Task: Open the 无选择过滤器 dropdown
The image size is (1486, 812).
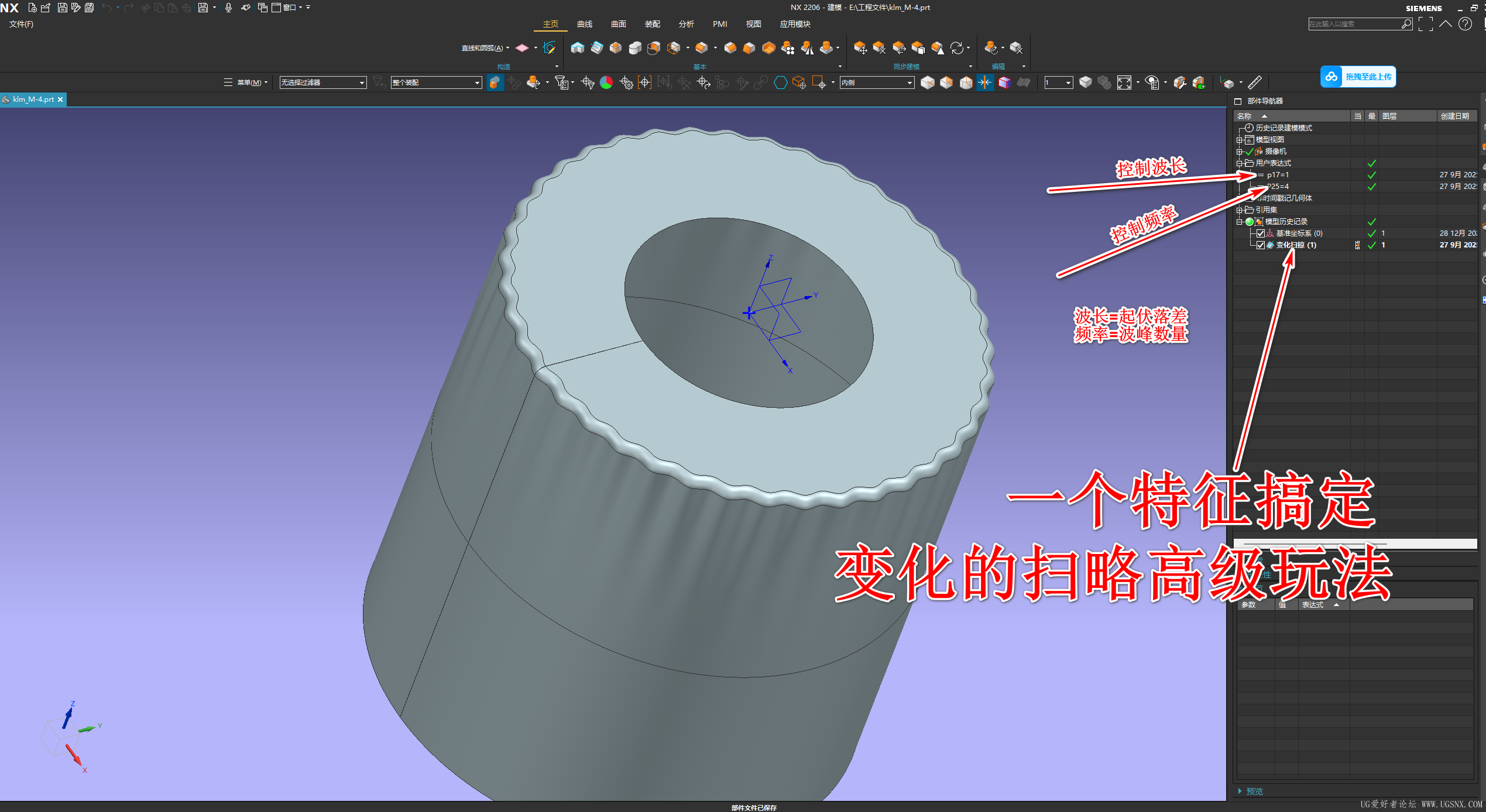Action: tap(322, 82)
